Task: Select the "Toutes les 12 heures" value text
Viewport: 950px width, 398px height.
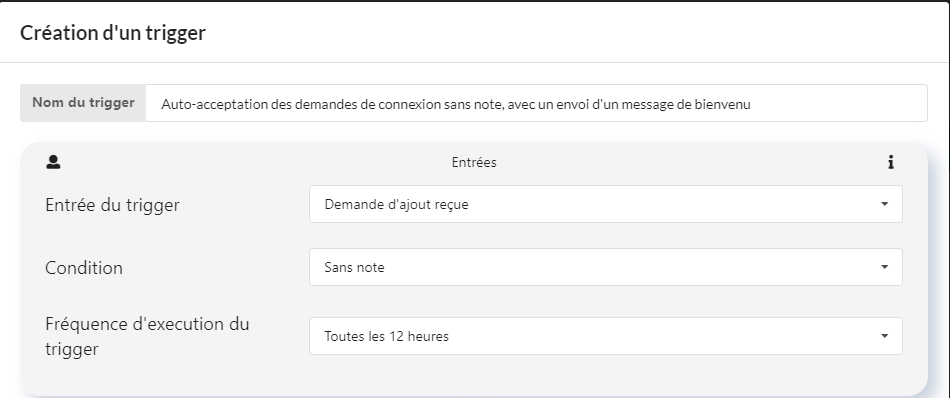Action: coord(387,336)
